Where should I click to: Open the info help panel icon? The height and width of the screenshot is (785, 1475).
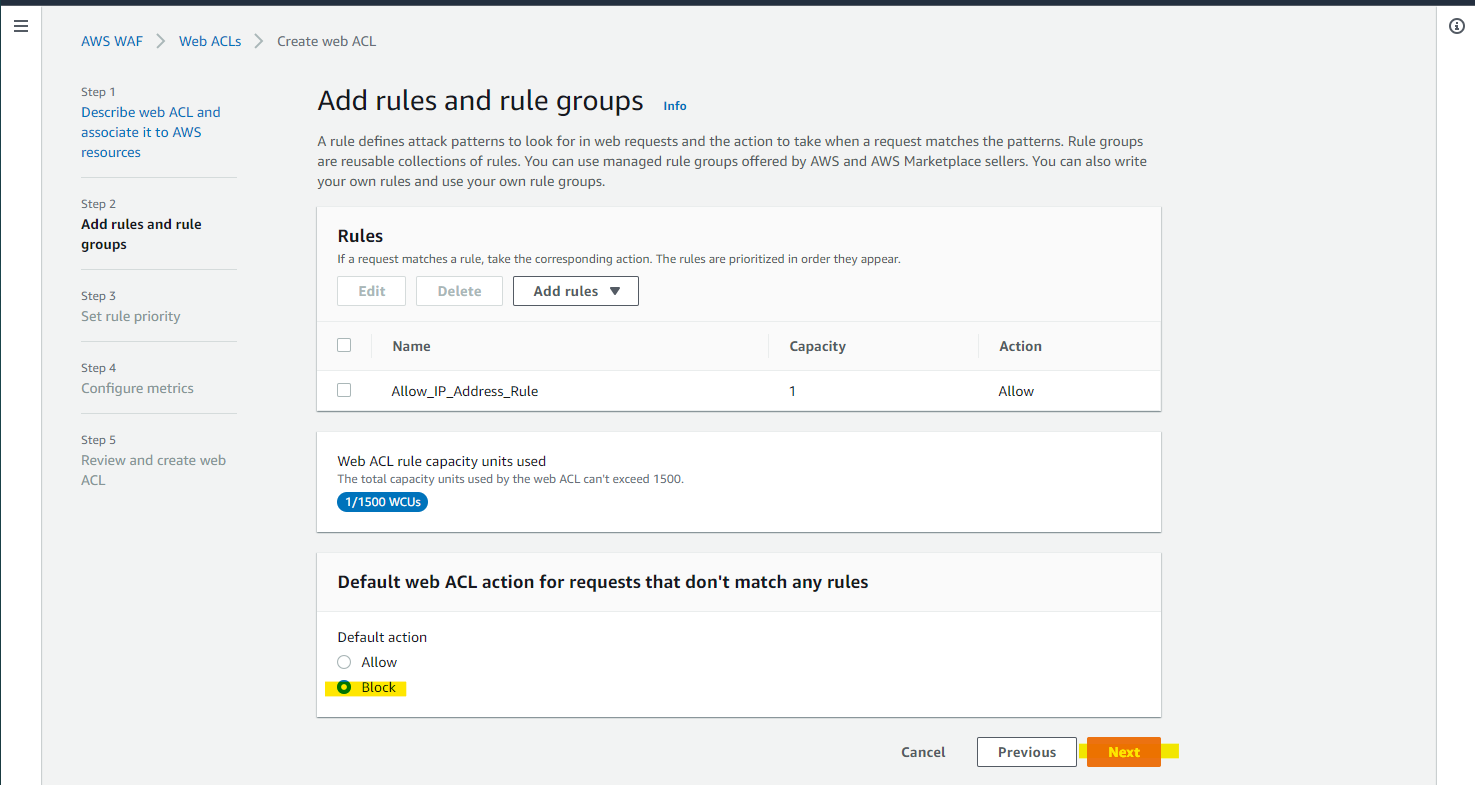1456,27
